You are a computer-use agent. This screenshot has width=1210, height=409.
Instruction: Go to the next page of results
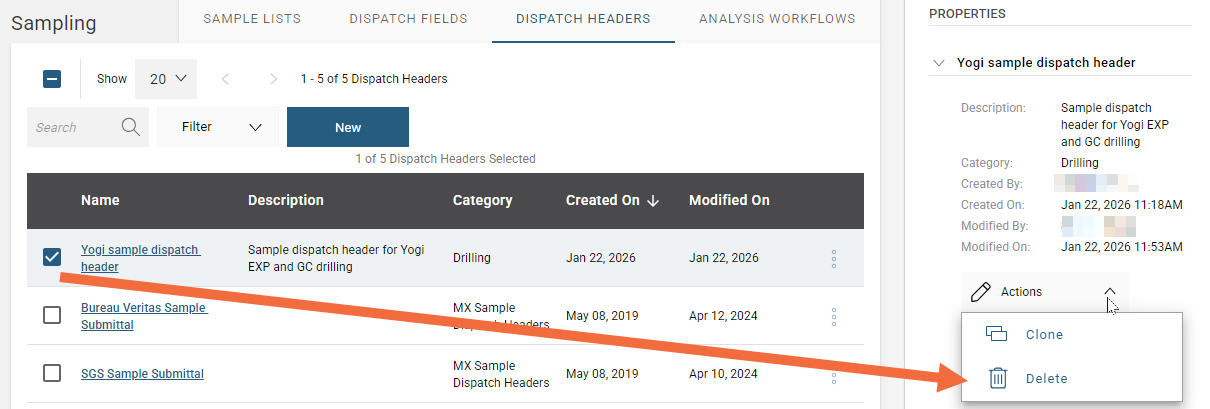(273, 79)
